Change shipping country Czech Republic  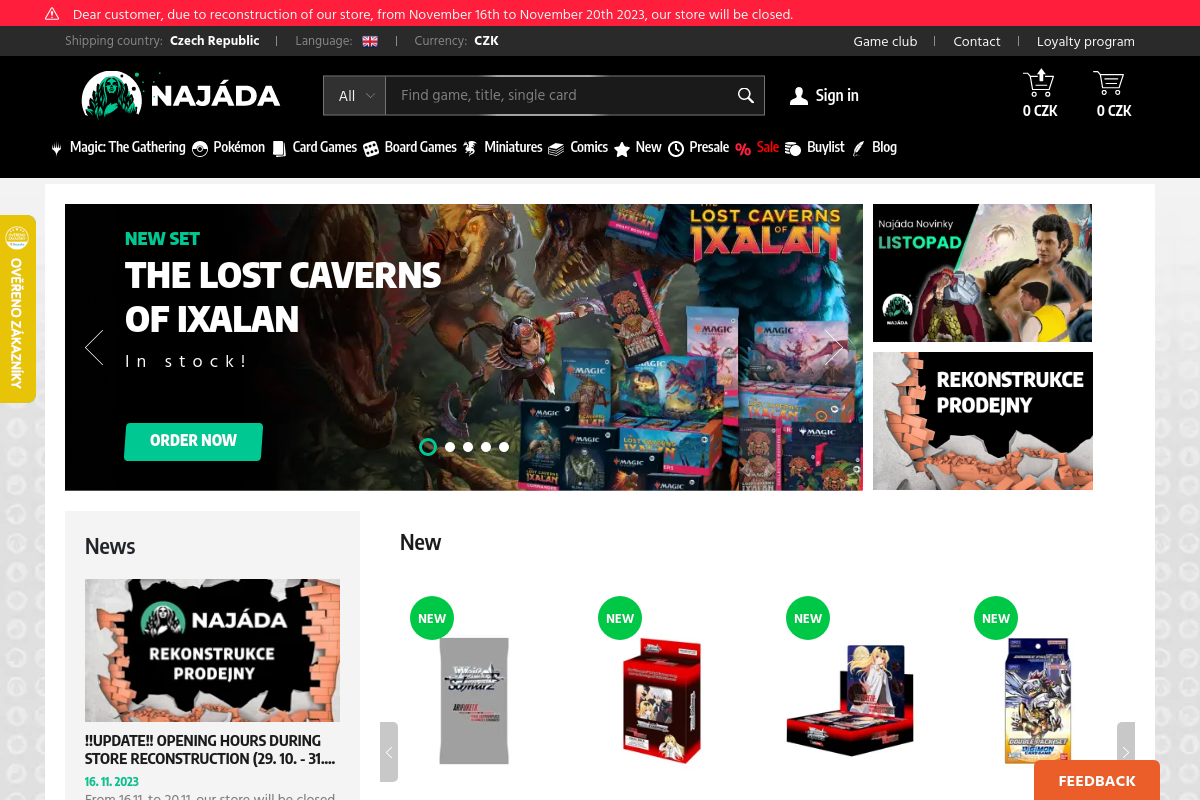pos(214,41)
